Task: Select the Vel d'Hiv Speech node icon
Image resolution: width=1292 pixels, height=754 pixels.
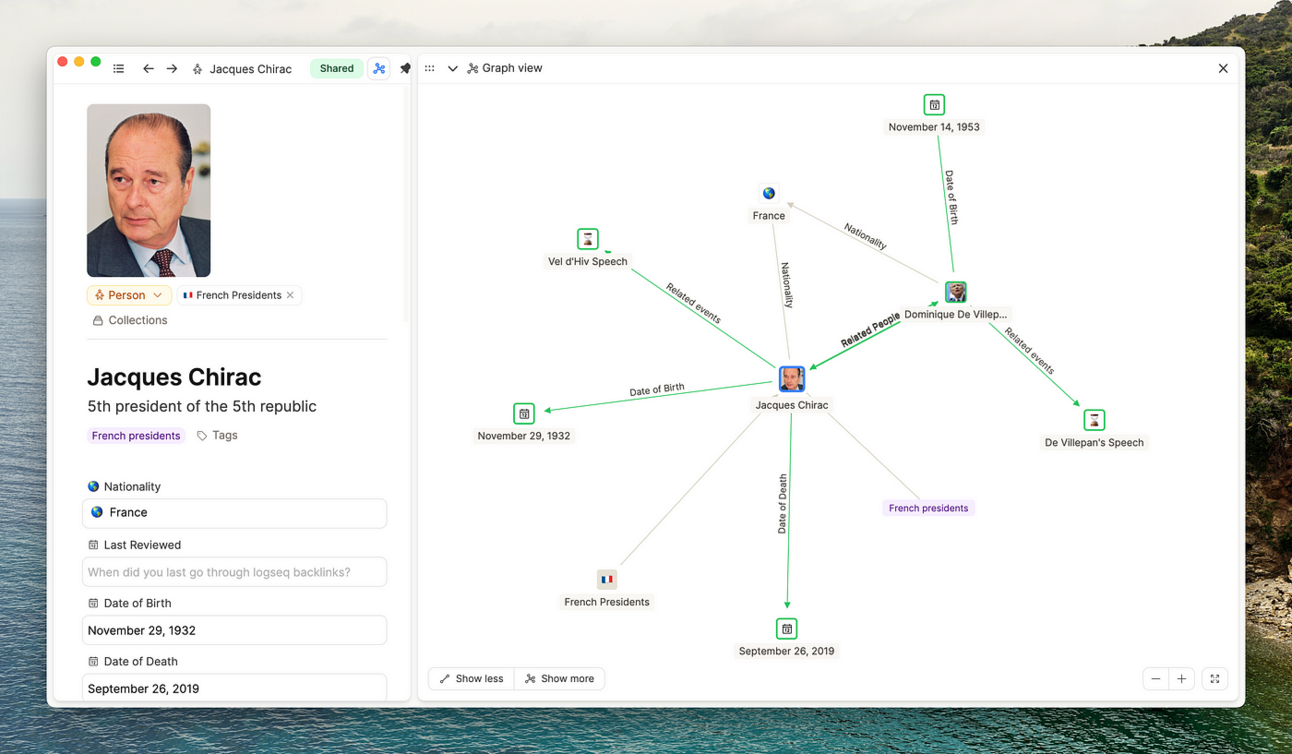Action: click(588, 239)
